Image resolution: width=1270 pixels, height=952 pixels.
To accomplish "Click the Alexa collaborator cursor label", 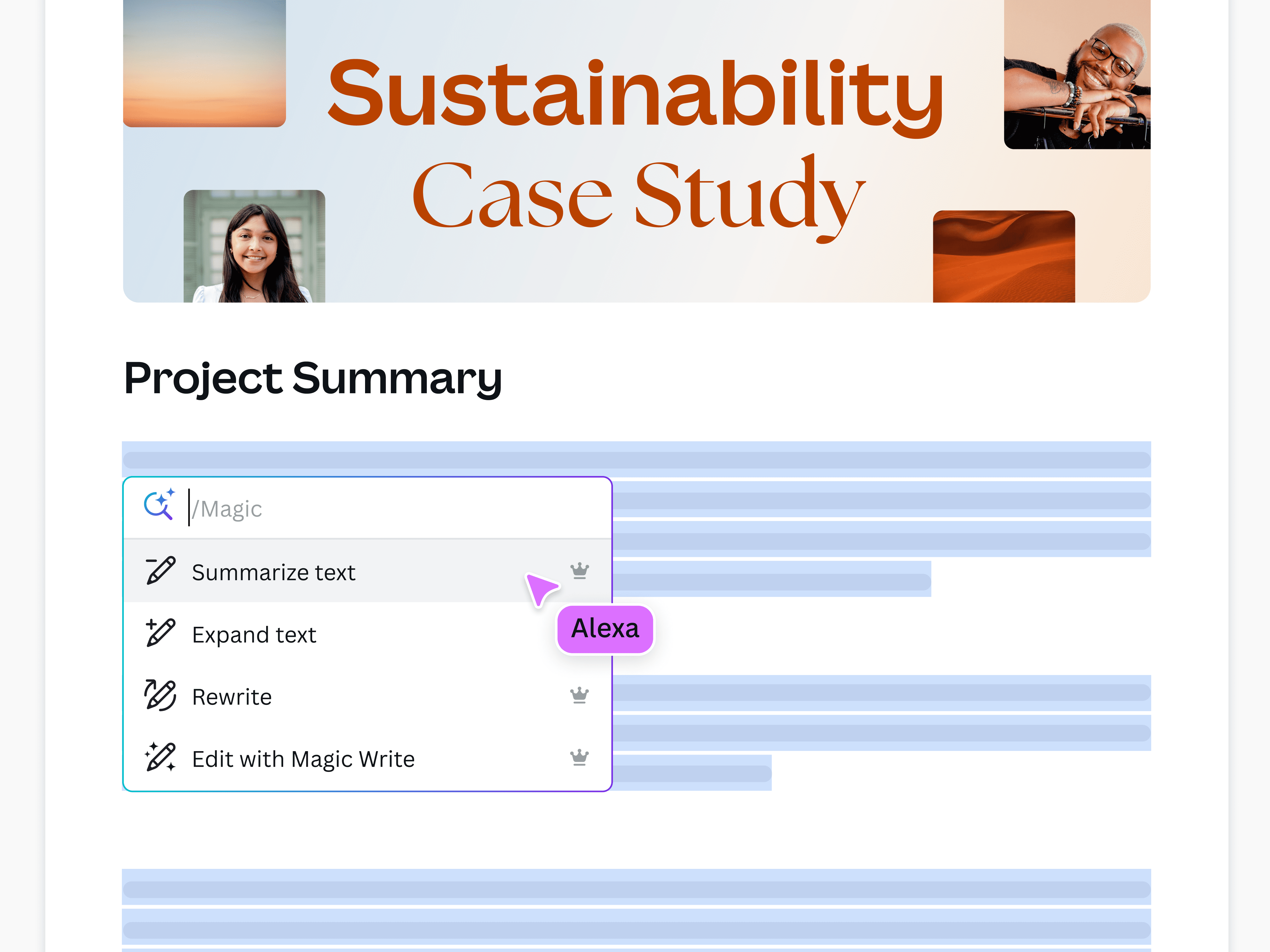I will pyautogui.click(x=605, y=629).
